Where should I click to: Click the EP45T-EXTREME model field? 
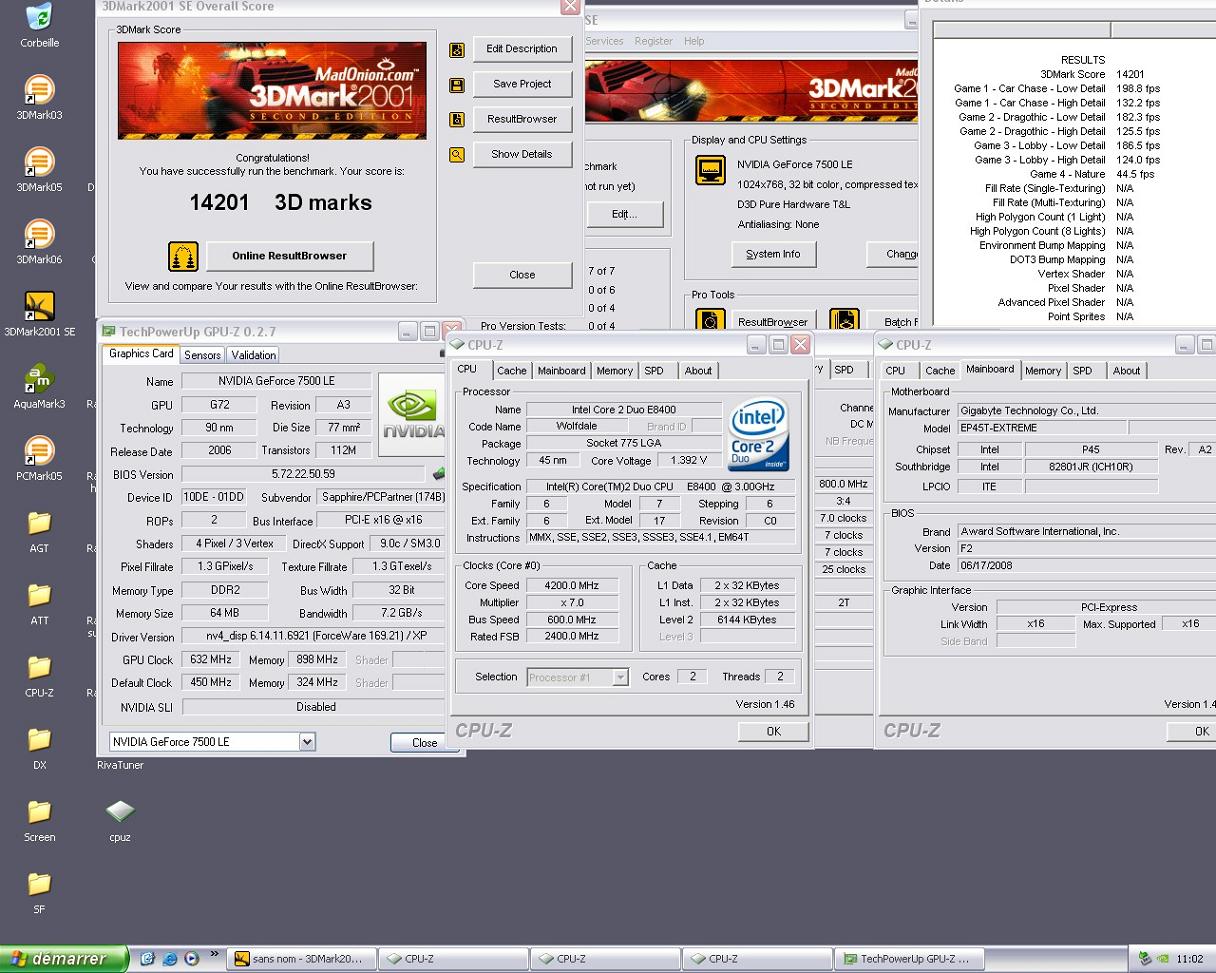tap(1041, 428)
